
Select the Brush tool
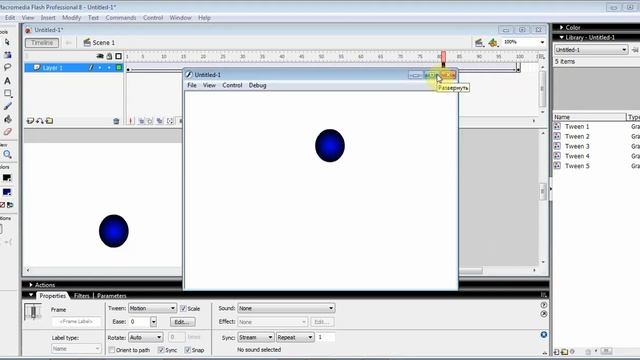click(7, 107)
